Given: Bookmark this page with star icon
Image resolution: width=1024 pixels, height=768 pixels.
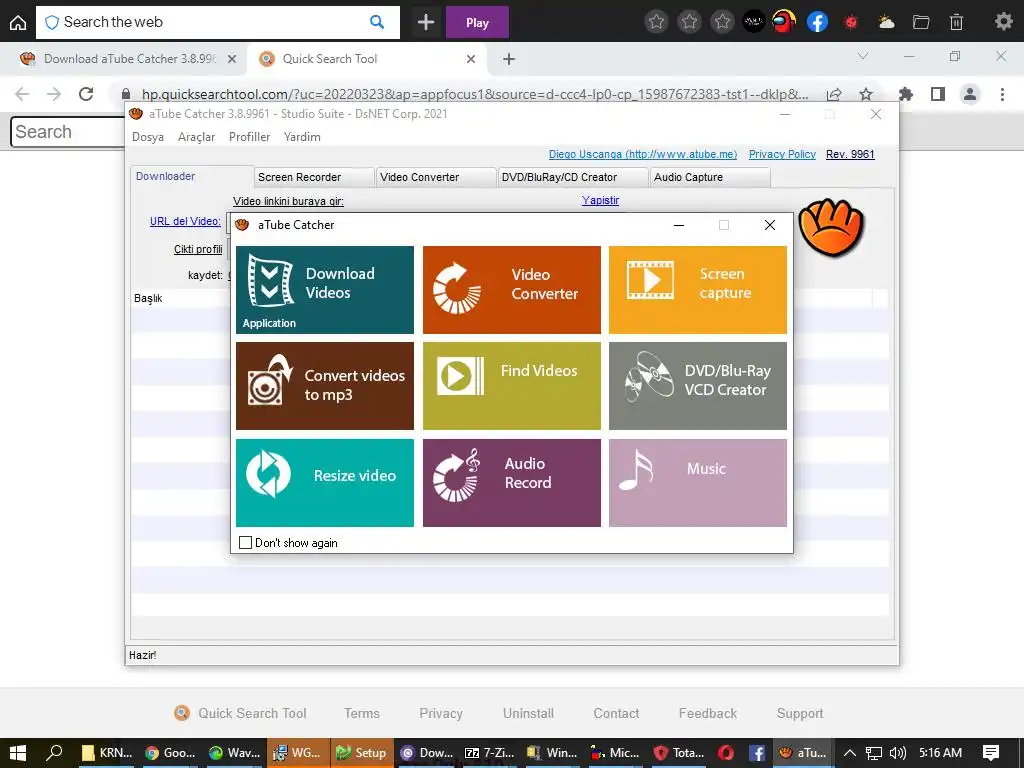Looking at the screenshot, I should click(866, 94).
